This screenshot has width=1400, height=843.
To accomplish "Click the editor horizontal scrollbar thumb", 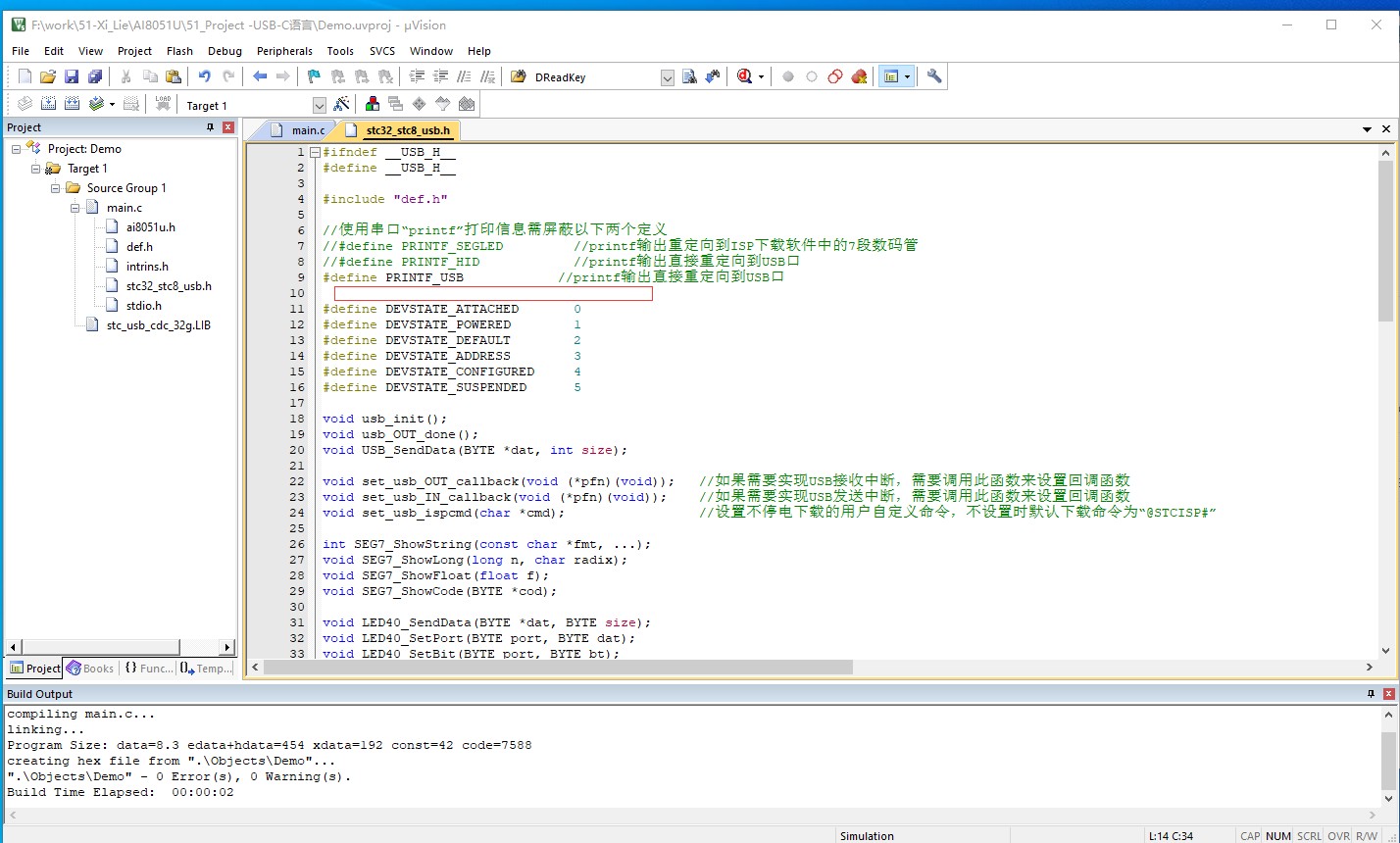I will [x=558, y=667].
